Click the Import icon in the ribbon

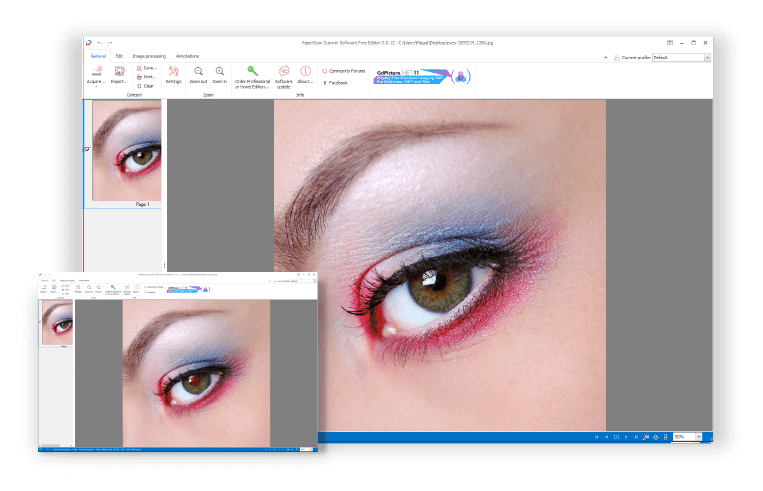pos(120,74)
